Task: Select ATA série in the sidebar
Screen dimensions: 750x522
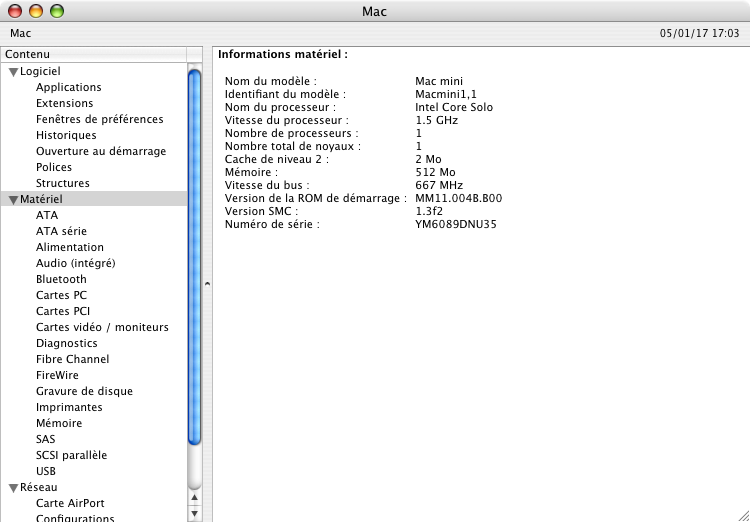Action: (x=61, y=231)
